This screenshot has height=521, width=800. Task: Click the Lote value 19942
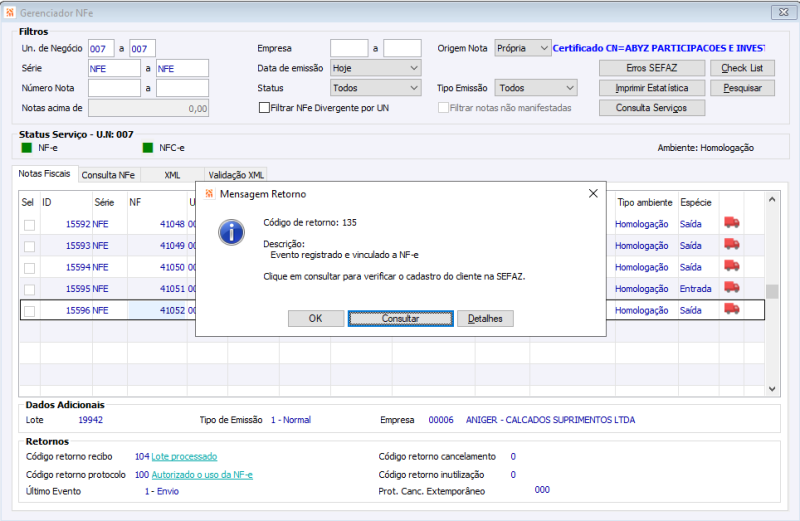click(x=90, y=420)
